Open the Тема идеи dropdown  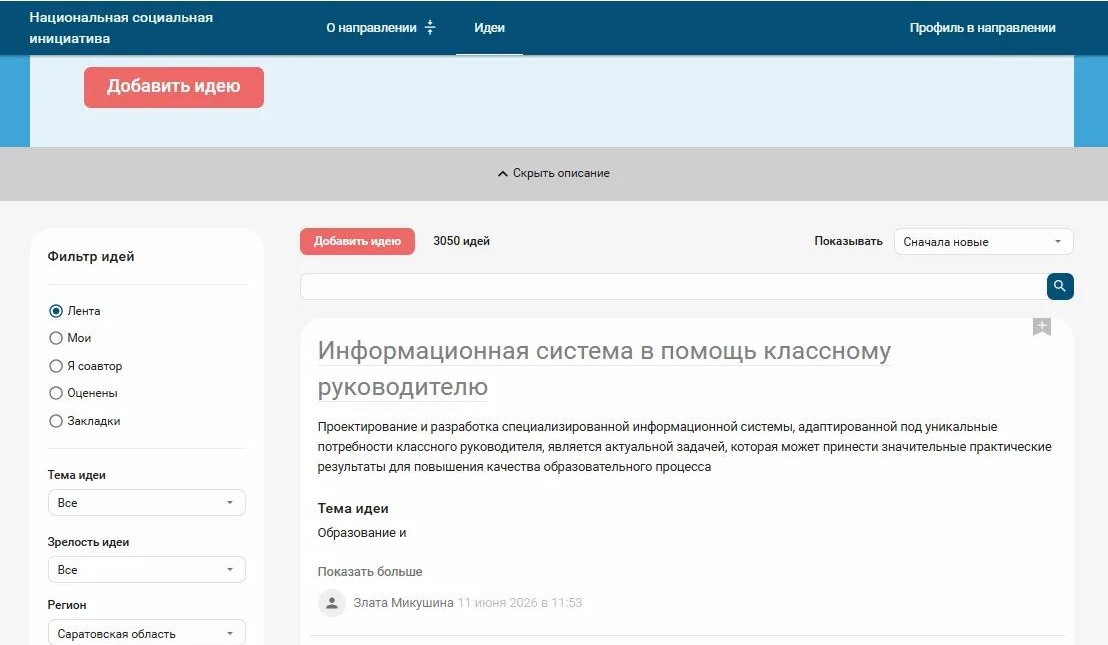point(146,502)
